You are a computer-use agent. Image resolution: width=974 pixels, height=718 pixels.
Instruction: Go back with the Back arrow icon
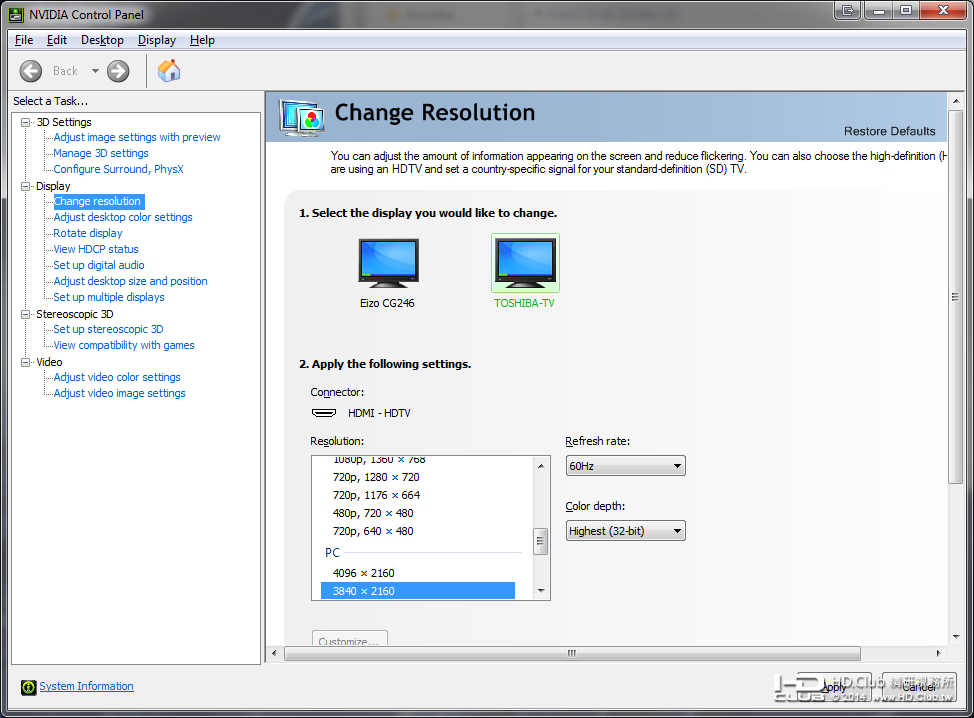tap(30, 71)
